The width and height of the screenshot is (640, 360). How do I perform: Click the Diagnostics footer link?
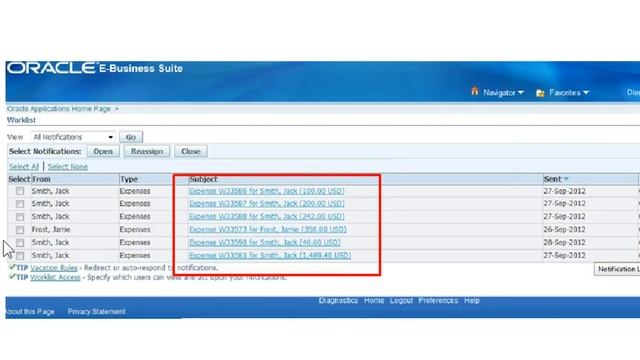338,300
